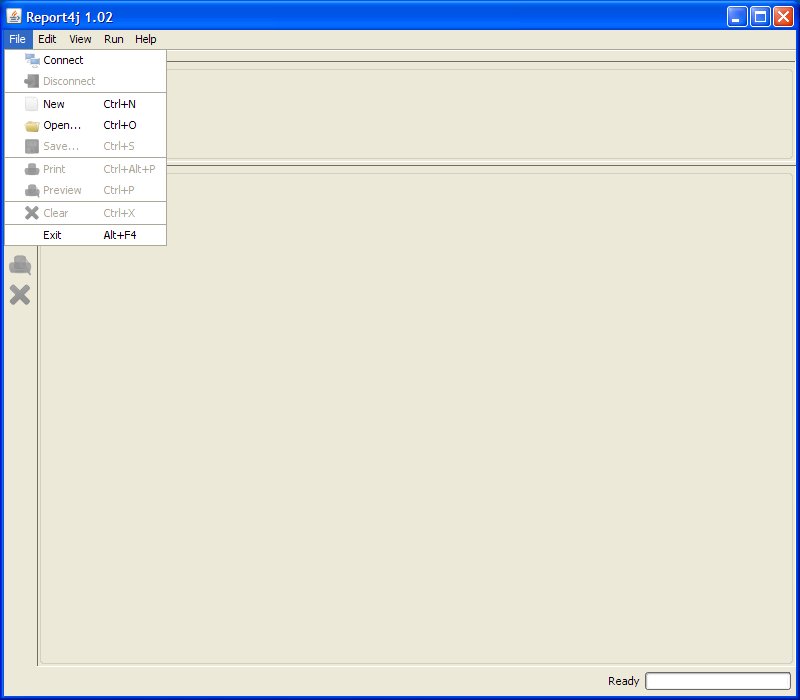800x700 pixels.
Task: Click the printer icon beside Print
Action: point(32,170)
